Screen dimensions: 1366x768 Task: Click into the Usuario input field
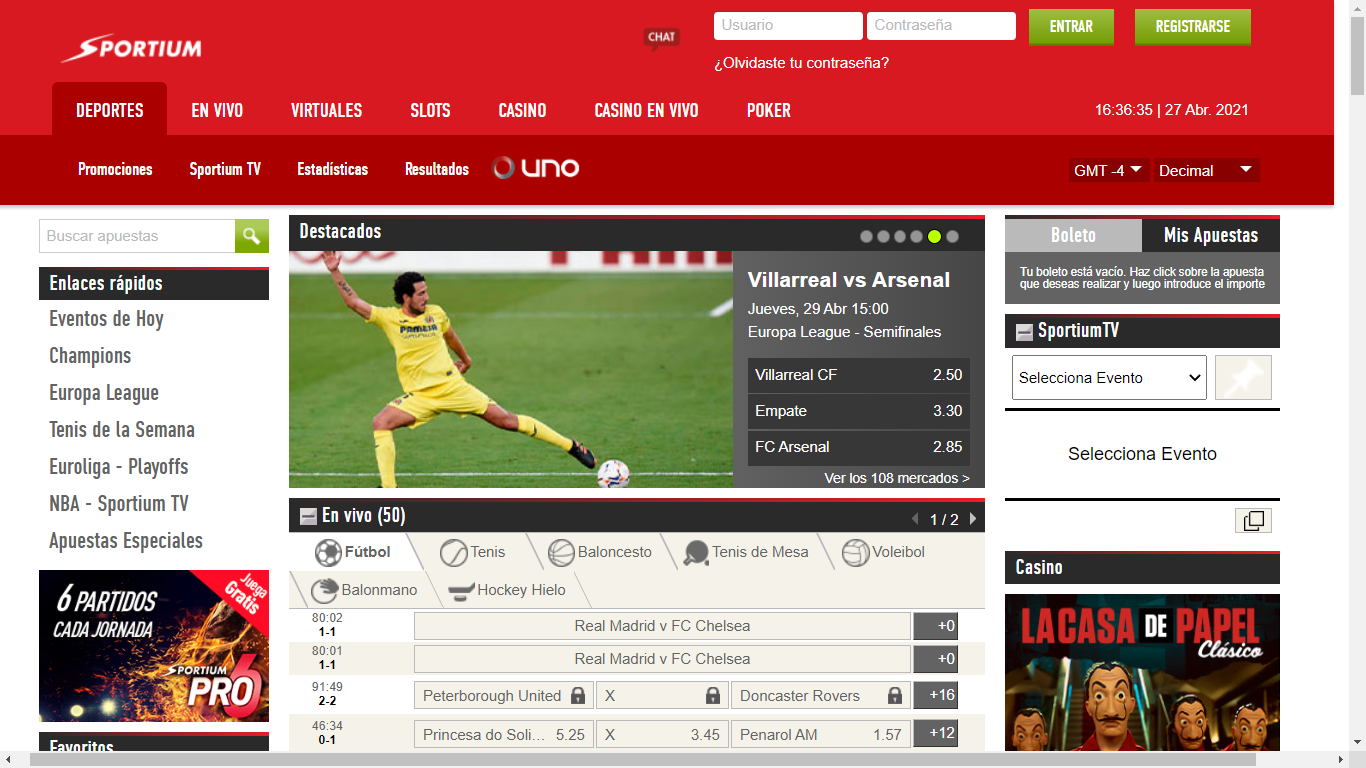point(788,26)
